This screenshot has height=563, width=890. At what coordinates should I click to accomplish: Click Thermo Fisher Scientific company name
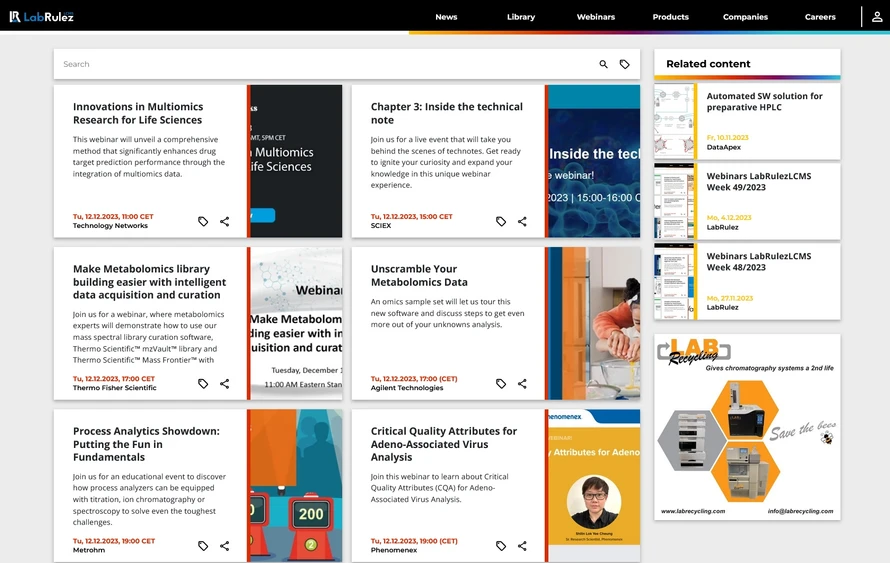pyautogui.click(x=115, y=388)
